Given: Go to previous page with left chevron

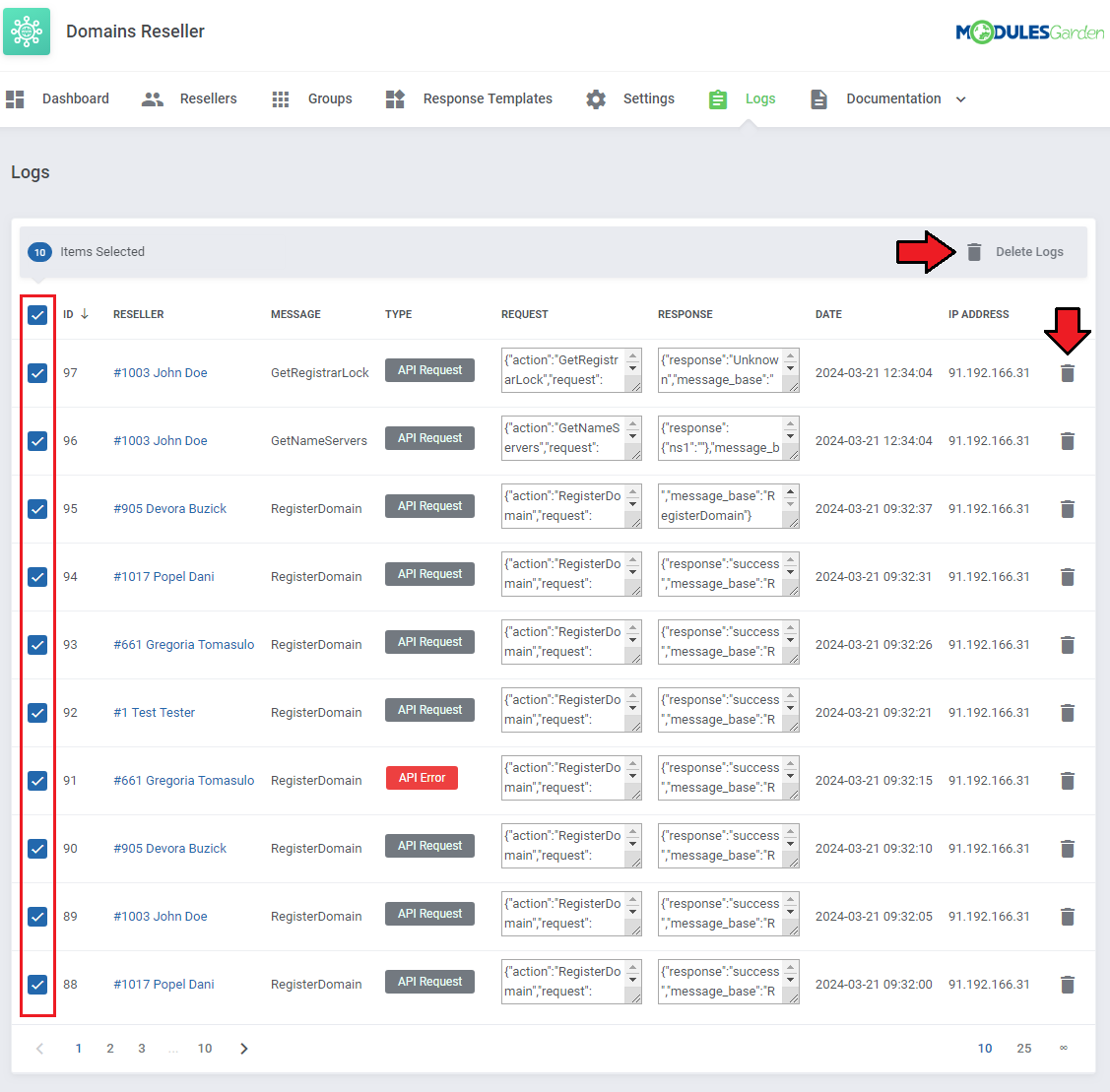Looking at the screenshot, I should 39,1048.
